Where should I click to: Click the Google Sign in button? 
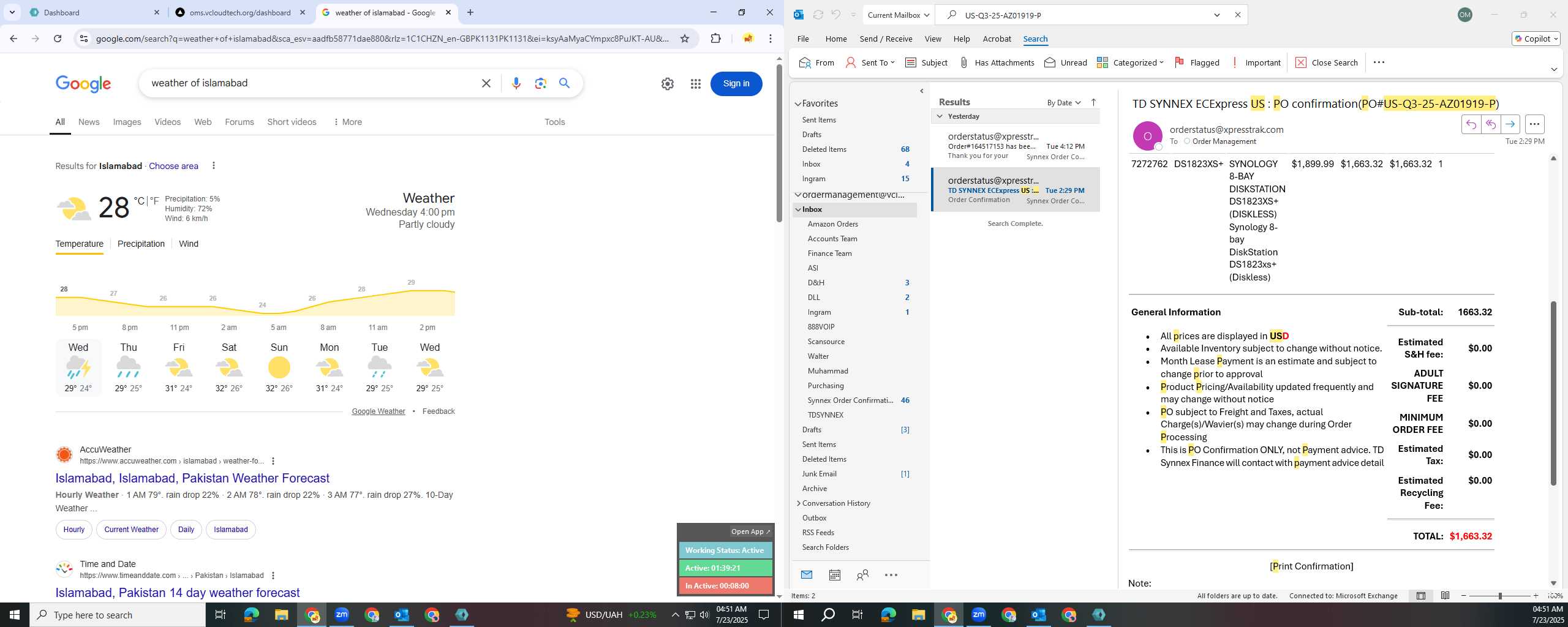coord(736,84)
